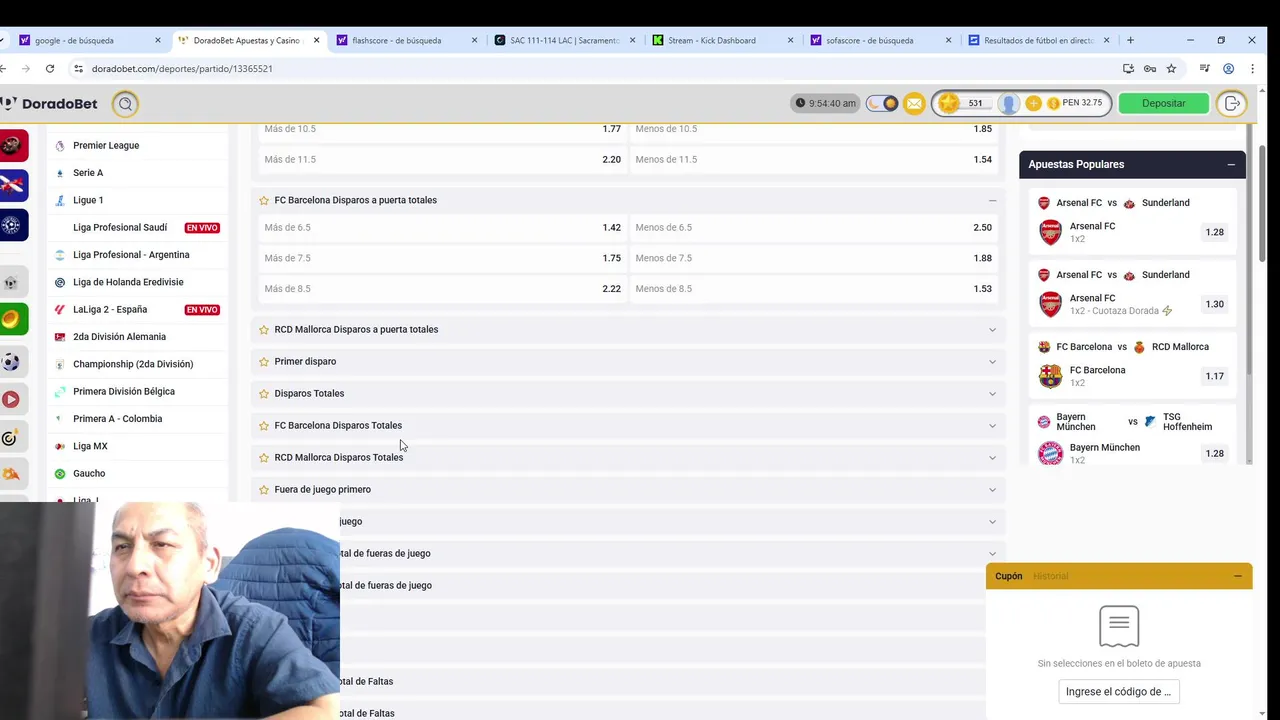The height and width of the screenshot is (720, 1280).
Task: Open the casino roulette sidebar icon
Action: 11,146
